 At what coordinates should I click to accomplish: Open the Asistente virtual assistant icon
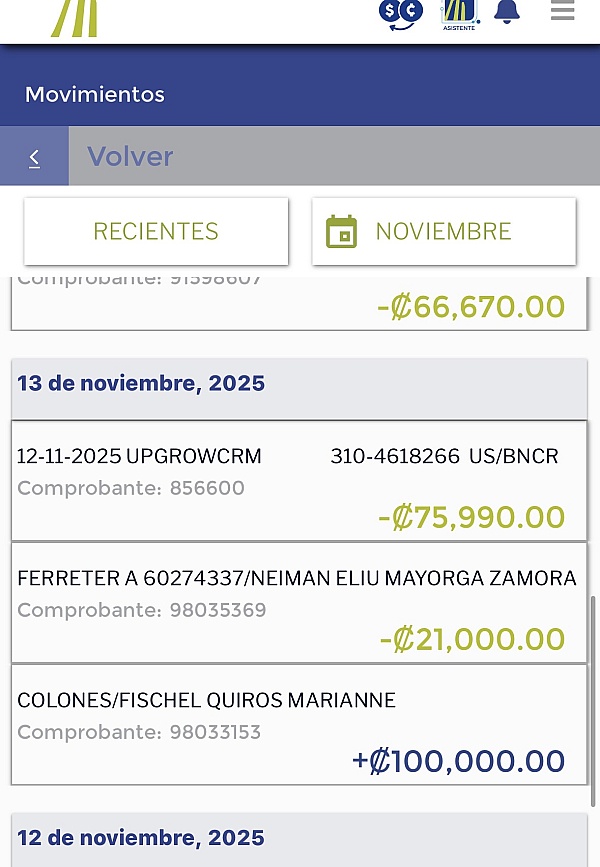(x=459, y=13)
